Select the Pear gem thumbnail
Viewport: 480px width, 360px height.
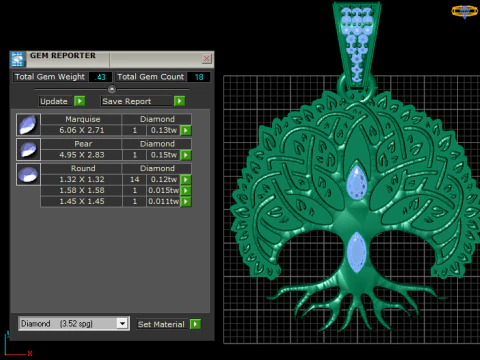pyautogui.click(x=28, y=149)
